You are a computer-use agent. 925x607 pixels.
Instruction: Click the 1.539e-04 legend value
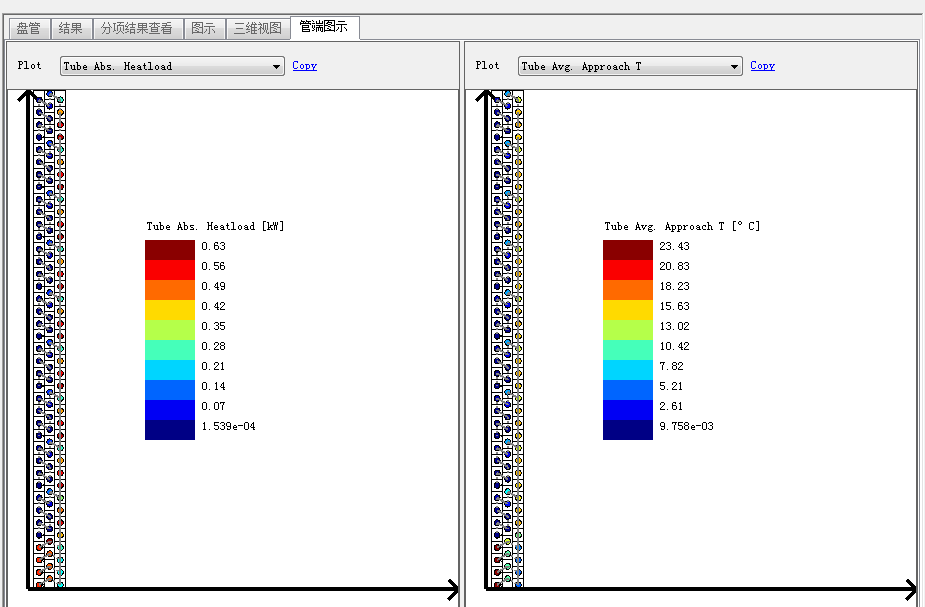click(228, 426)
